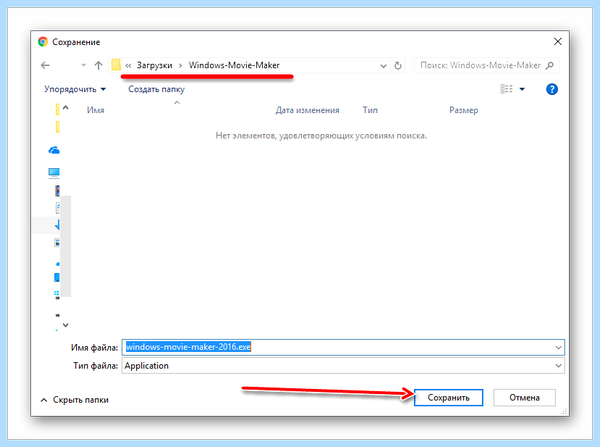600x447 pixels.
Task: Click the Windows-Movie-Maker breadcrumb
Action: point(234,65)
